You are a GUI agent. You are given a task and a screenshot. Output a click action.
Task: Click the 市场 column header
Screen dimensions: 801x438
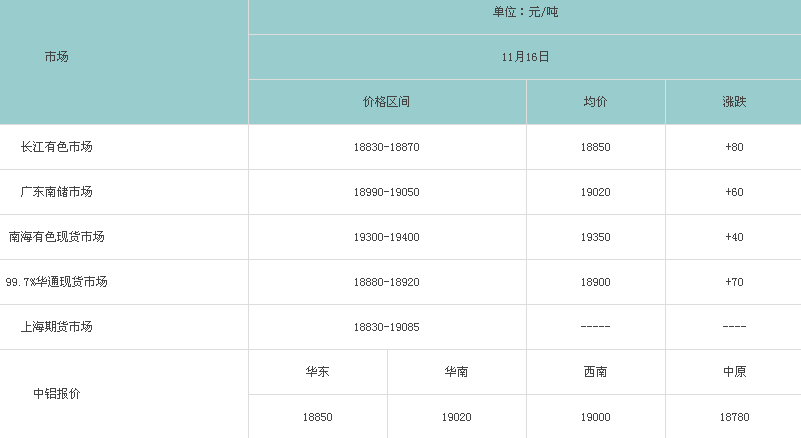(x=57, y=57)
